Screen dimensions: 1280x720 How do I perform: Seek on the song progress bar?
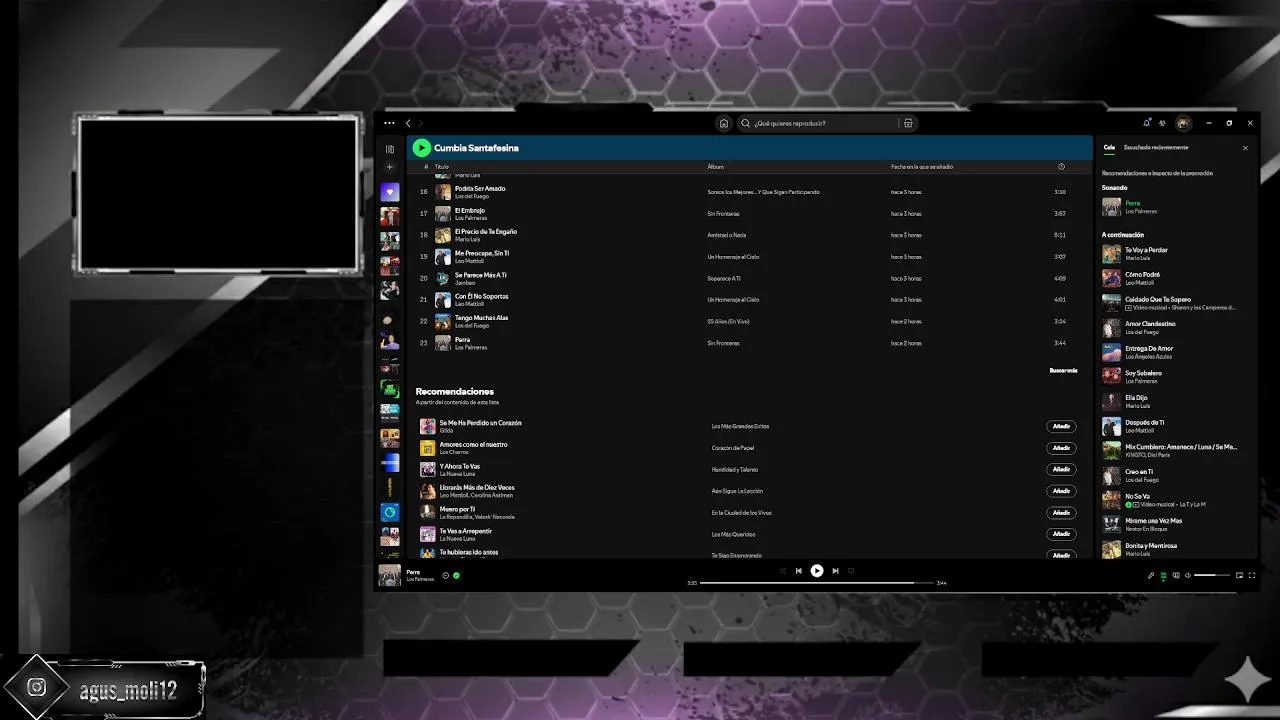[816, 583]
